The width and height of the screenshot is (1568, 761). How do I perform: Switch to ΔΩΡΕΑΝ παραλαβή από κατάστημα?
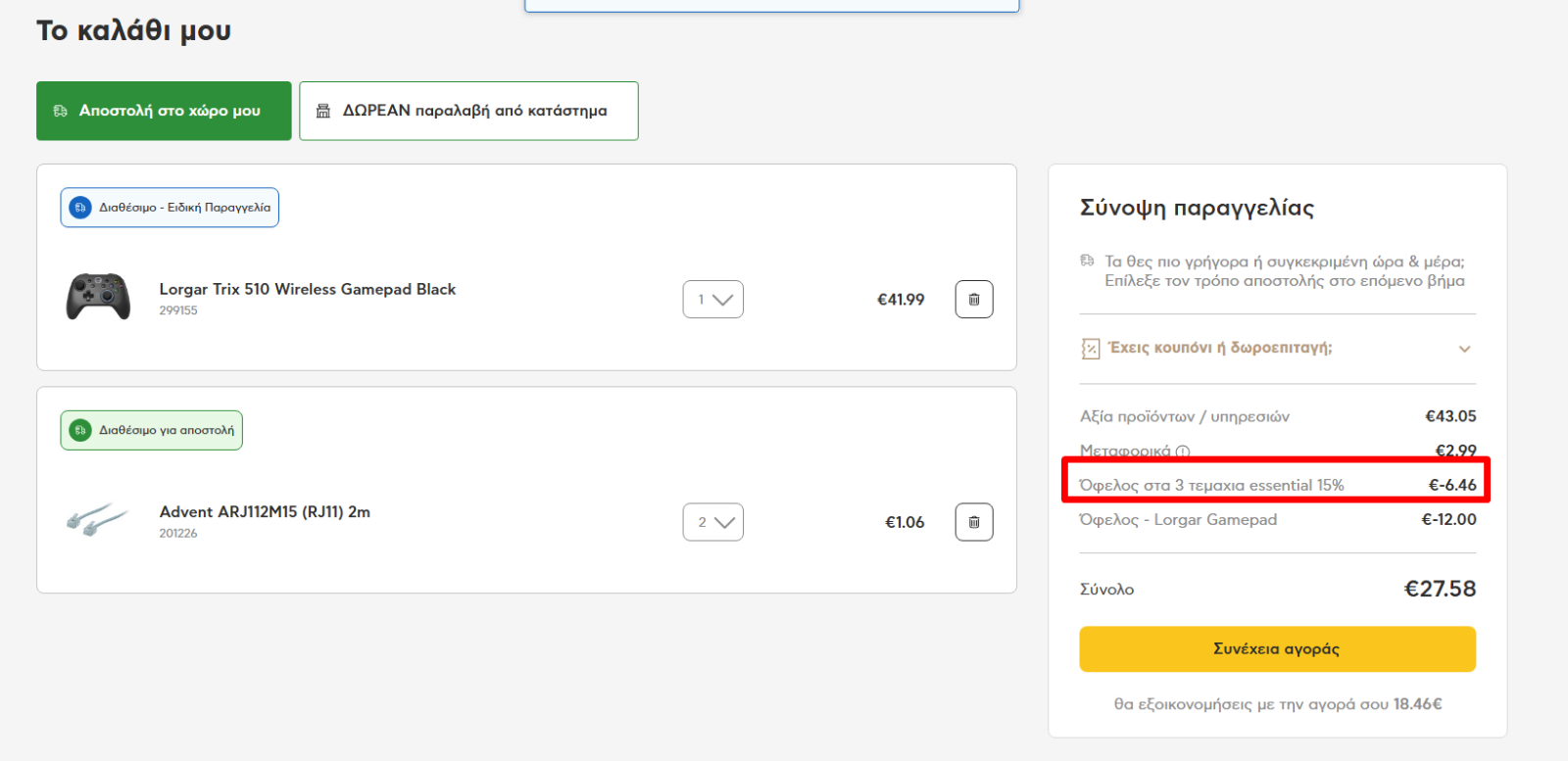click(468, 111)
